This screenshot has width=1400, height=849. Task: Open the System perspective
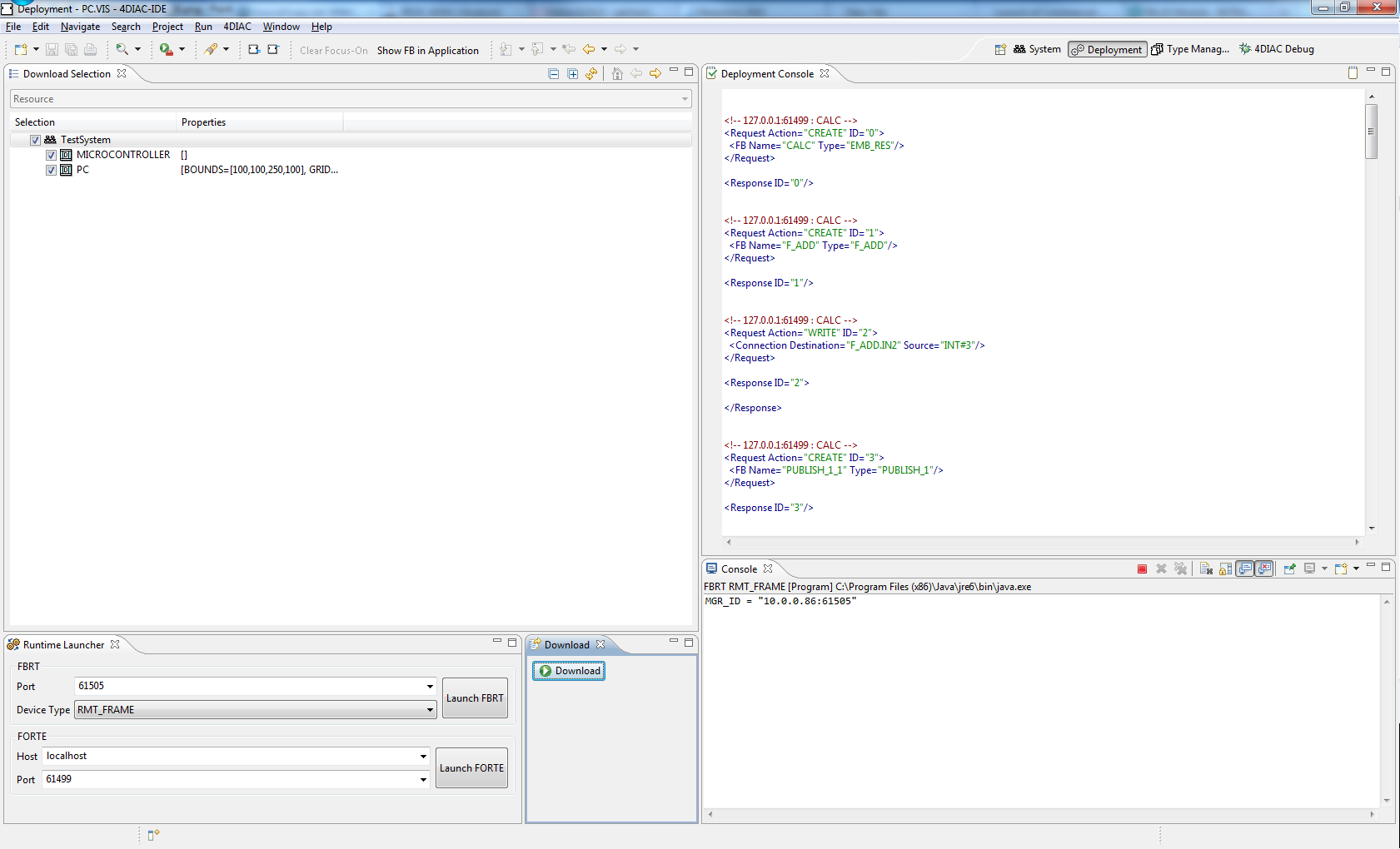1037,49
